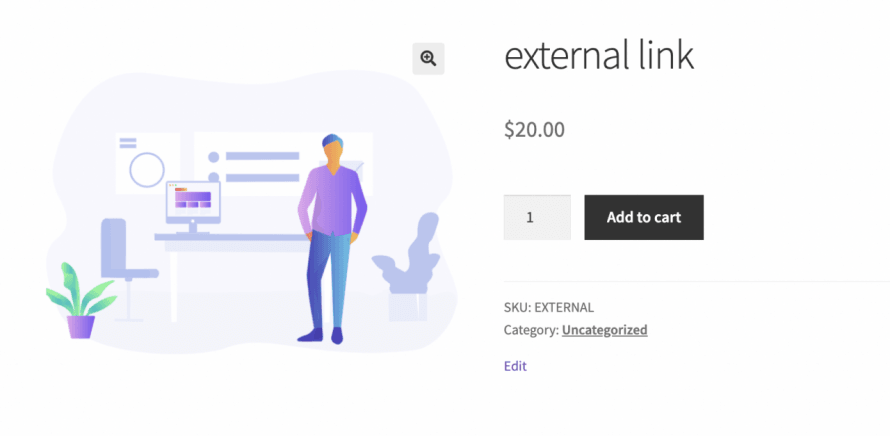
Task: Click the standing man in product image
Action: point(333,230)
